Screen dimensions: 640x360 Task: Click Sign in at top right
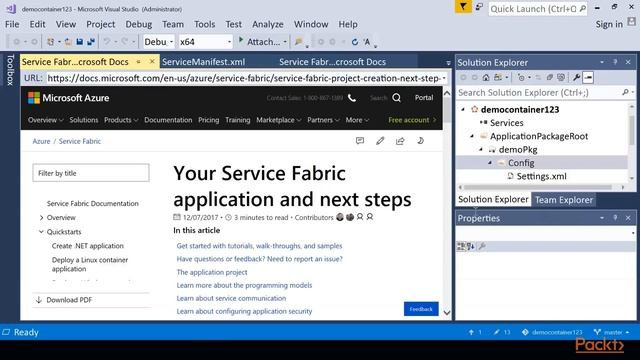tap(609, 24)
